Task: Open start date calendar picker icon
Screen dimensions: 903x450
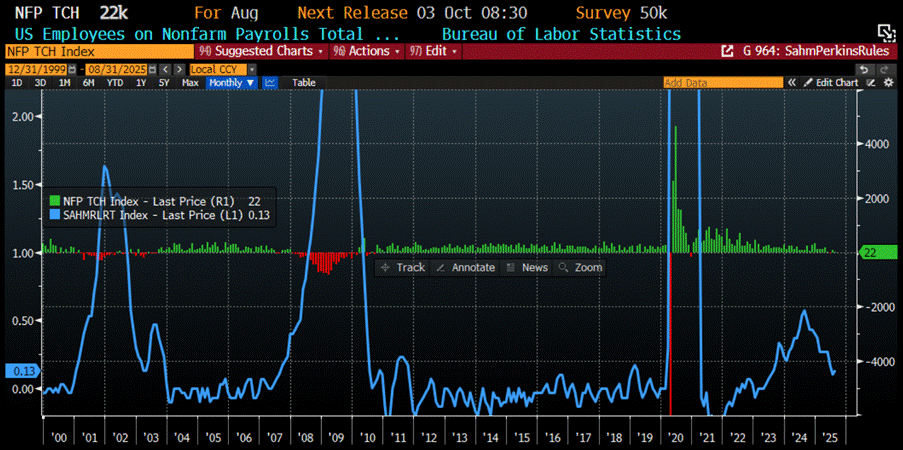Action: (72, 69)
